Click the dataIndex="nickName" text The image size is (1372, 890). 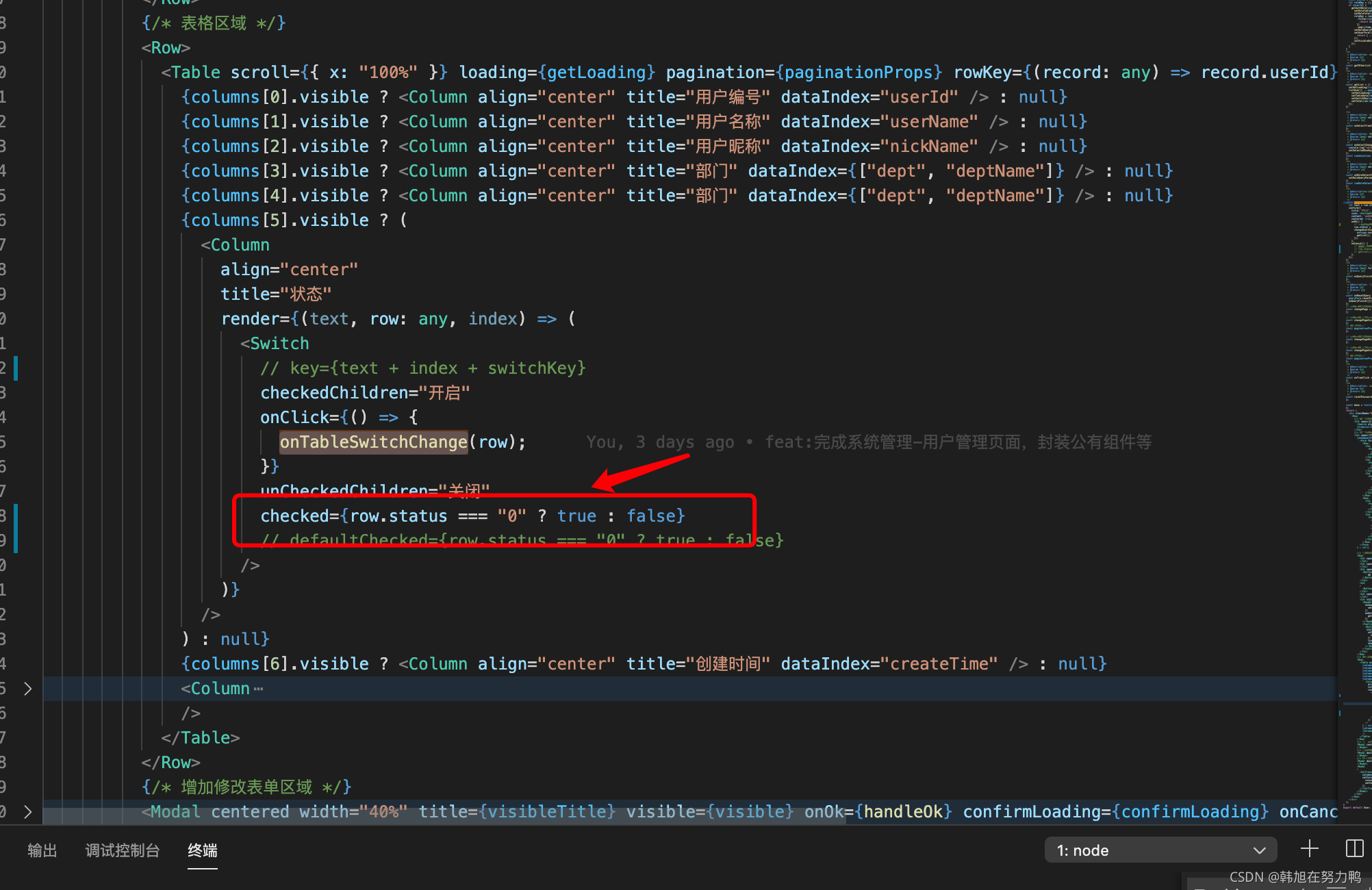coord(880,147)
